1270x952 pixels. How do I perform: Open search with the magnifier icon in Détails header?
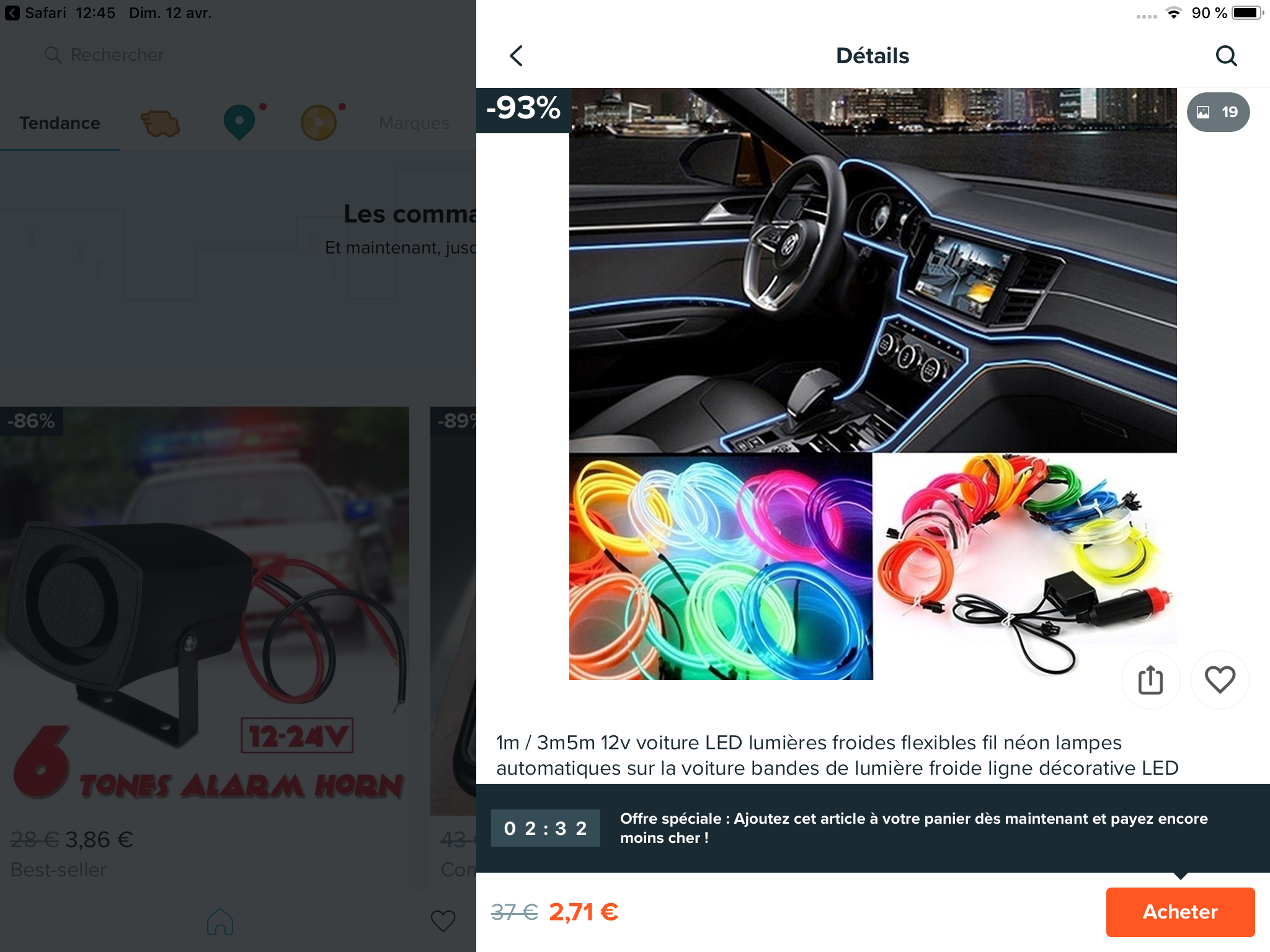1226,56
